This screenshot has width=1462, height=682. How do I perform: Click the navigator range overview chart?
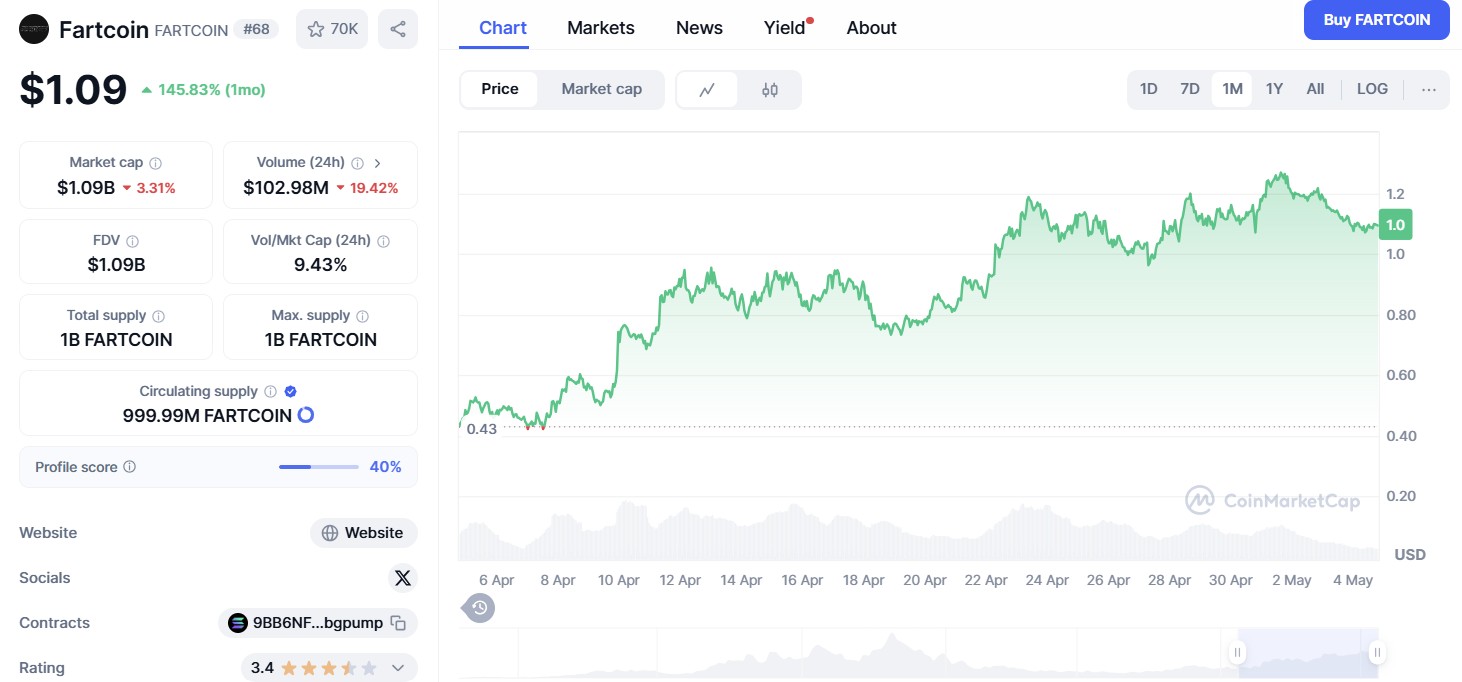pyautogui.click(x=918, y=654)
